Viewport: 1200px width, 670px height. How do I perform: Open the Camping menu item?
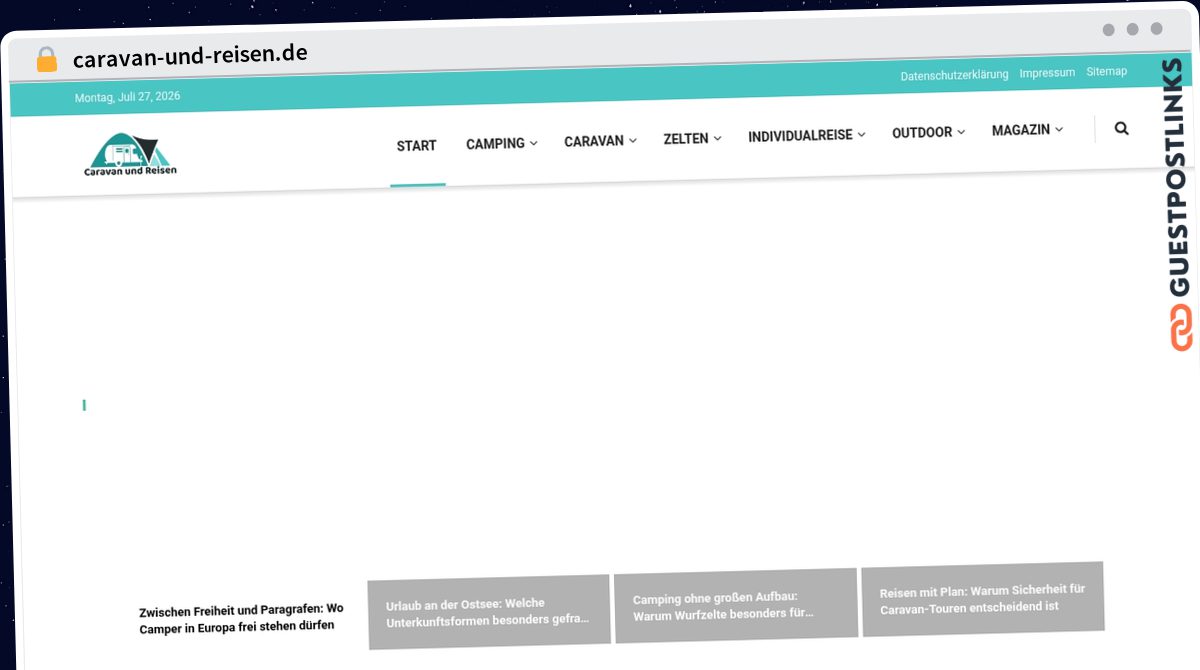pos(495,144)
